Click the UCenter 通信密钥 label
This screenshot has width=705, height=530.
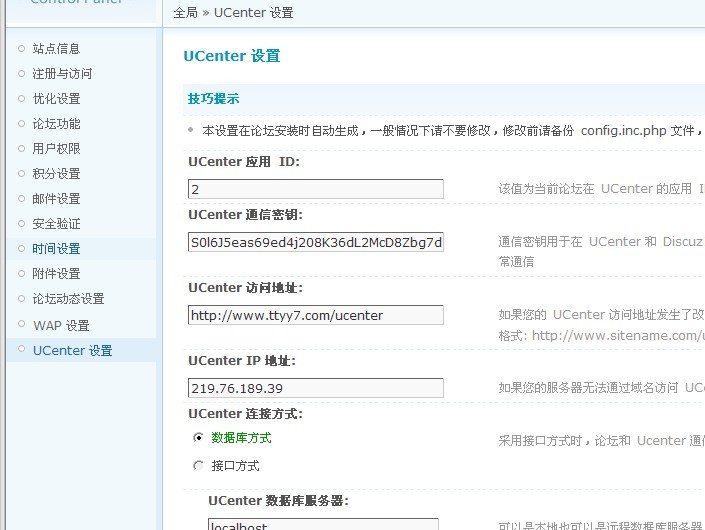pos(245,215)
